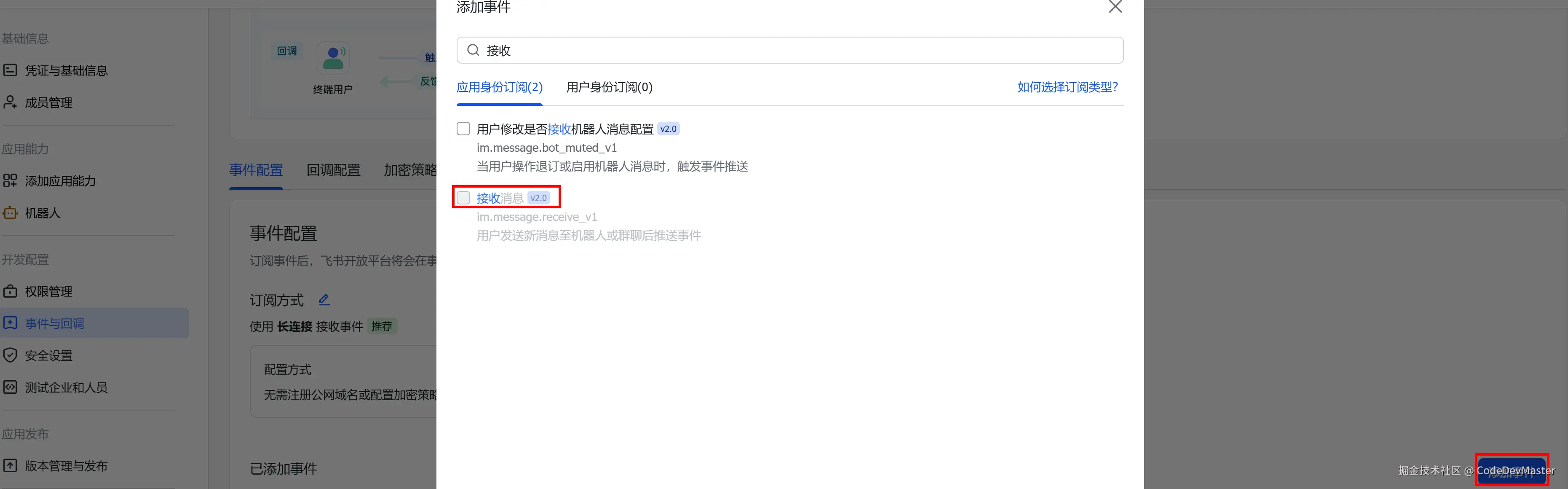Select the 机器人 robot icon
Screen dimensions: 1568x489
click(10, 213)
